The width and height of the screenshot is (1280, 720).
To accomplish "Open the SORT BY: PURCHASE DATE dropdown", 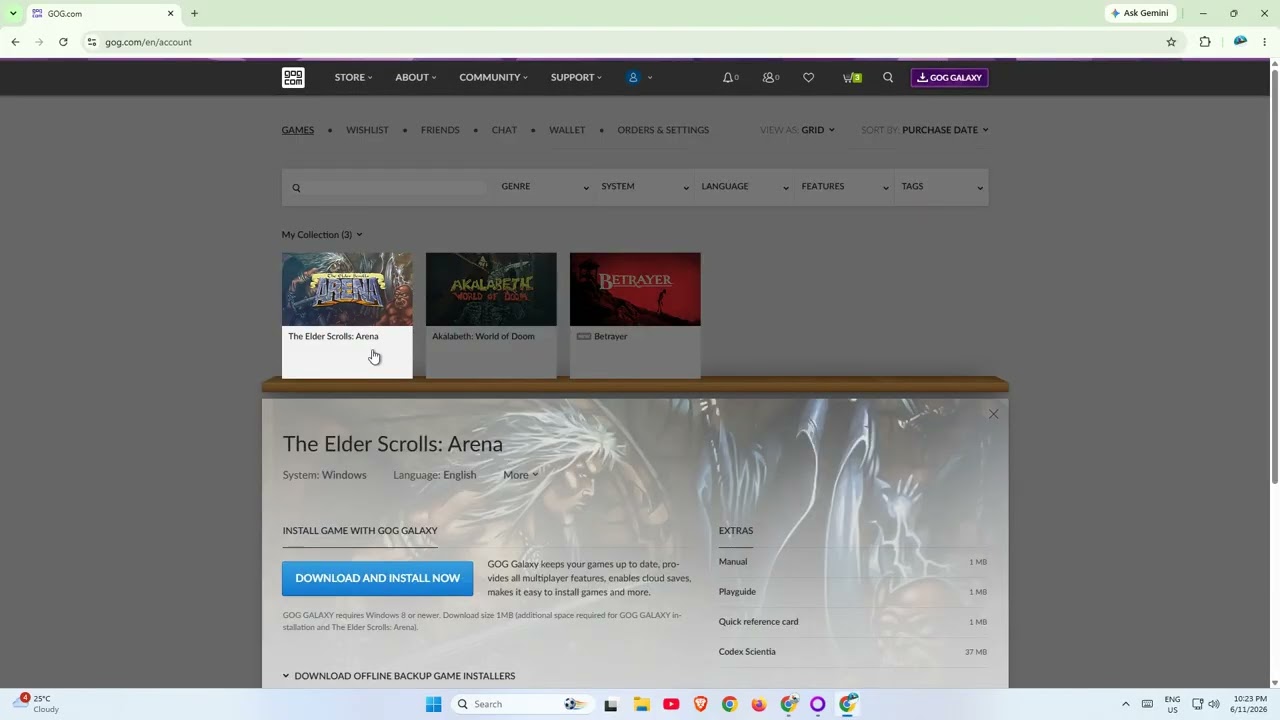I will 925,130.
